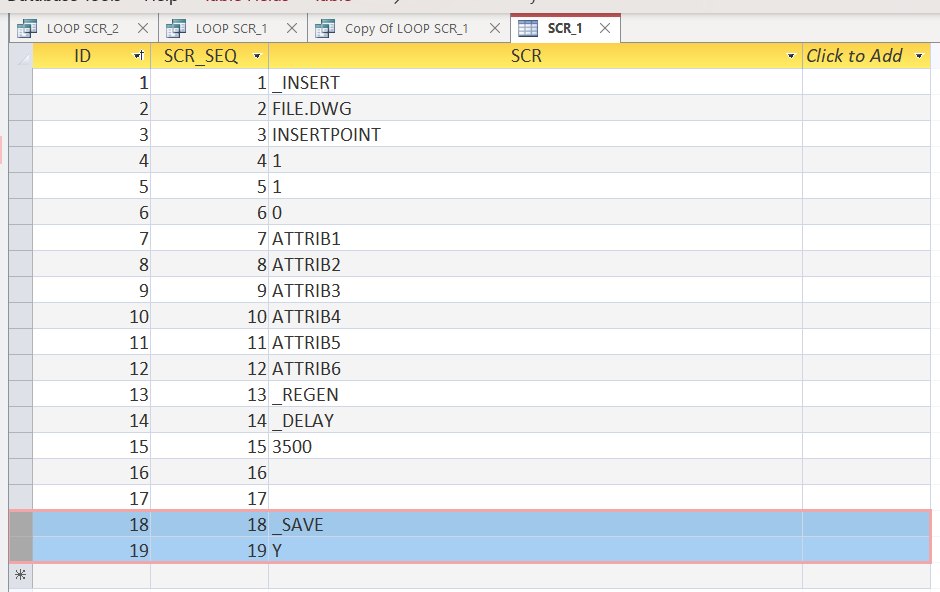The width and height of the screenshot is (940, 592).
Task: Select the SCR_1 table tab
Action: click(x=564, y=28)
